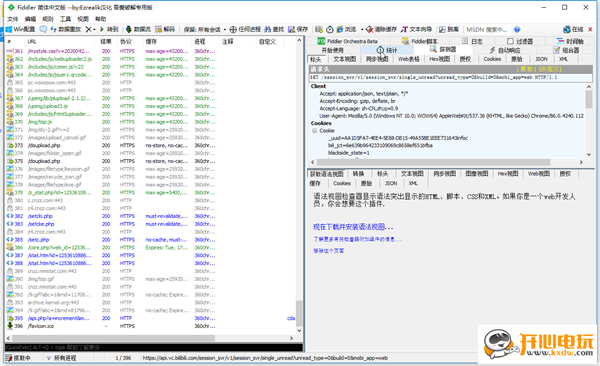Image resolution: width=600 pixels, height=366 pixels.
Task: Click the timer clock icon in toolbar
Action: click(330, 29)
